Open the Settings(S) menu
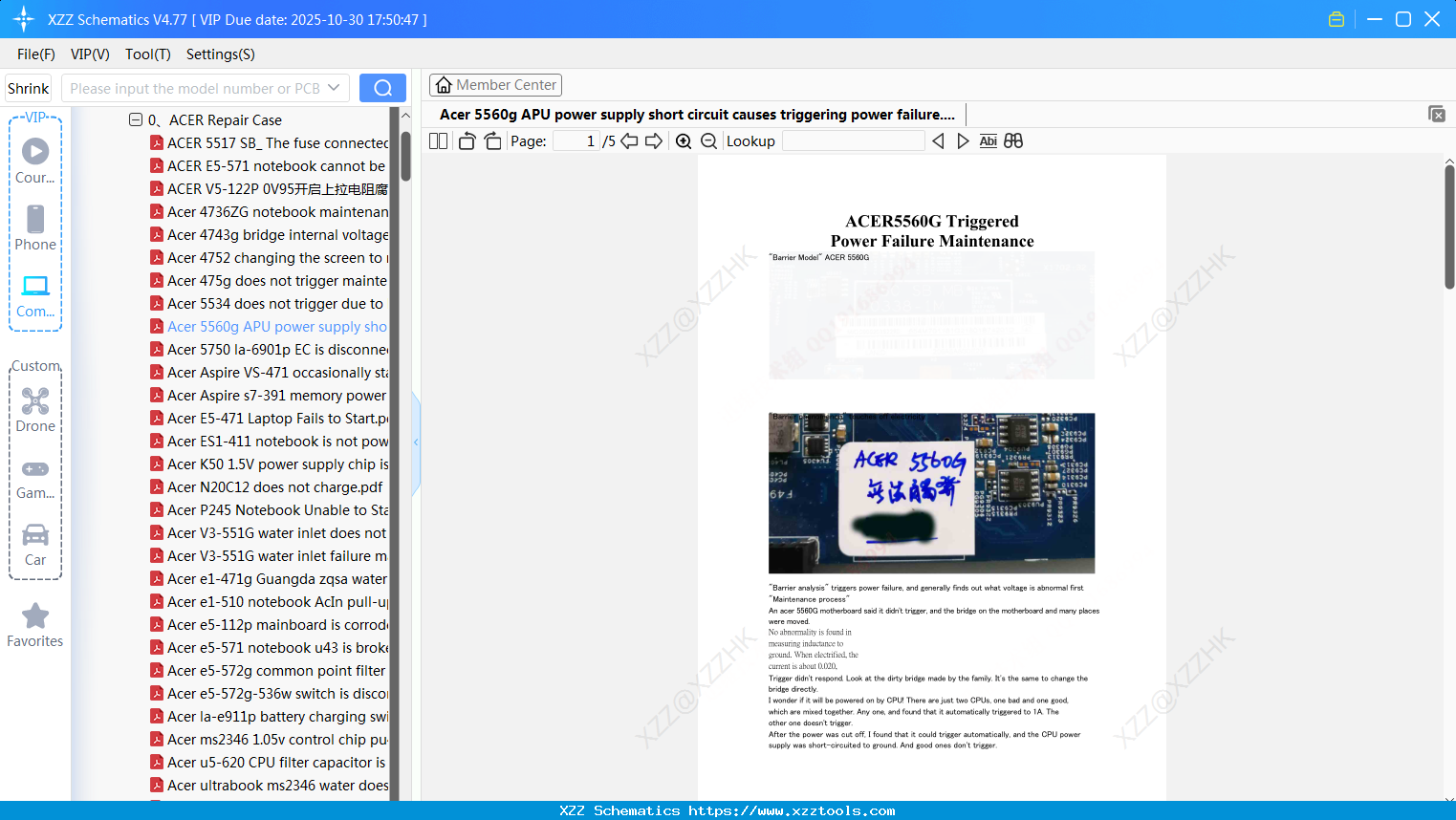The width and height of the screenshot is (1456, 820). [221, 54]
